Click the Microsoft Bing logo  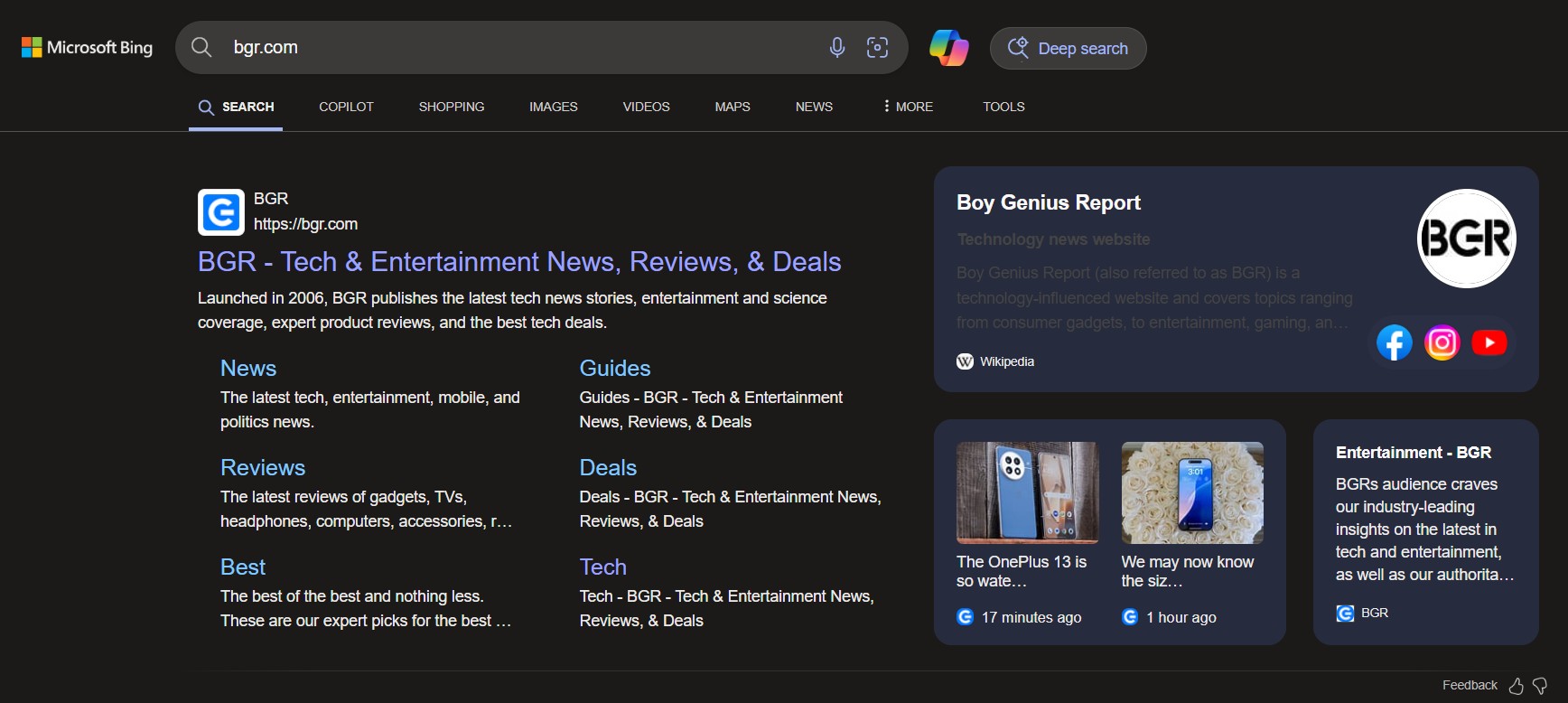(x=87, y=47)
